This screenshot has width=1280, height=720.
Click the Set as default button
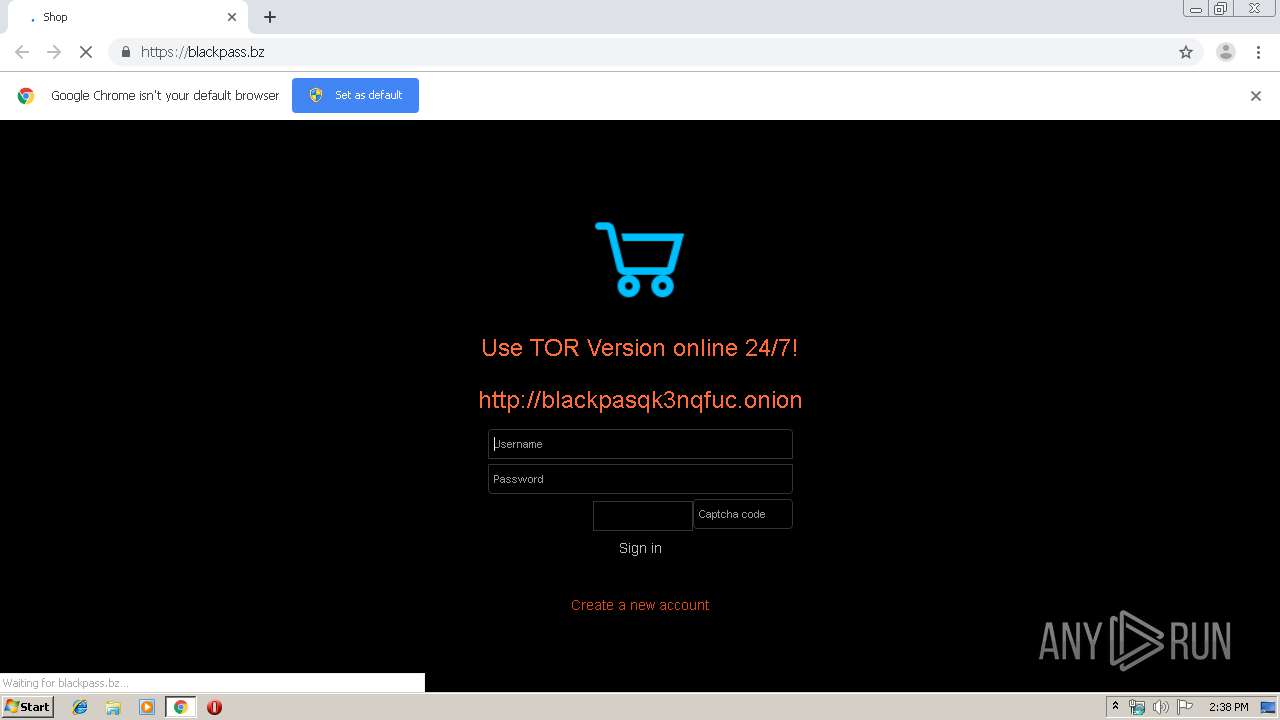pos(355,95)
